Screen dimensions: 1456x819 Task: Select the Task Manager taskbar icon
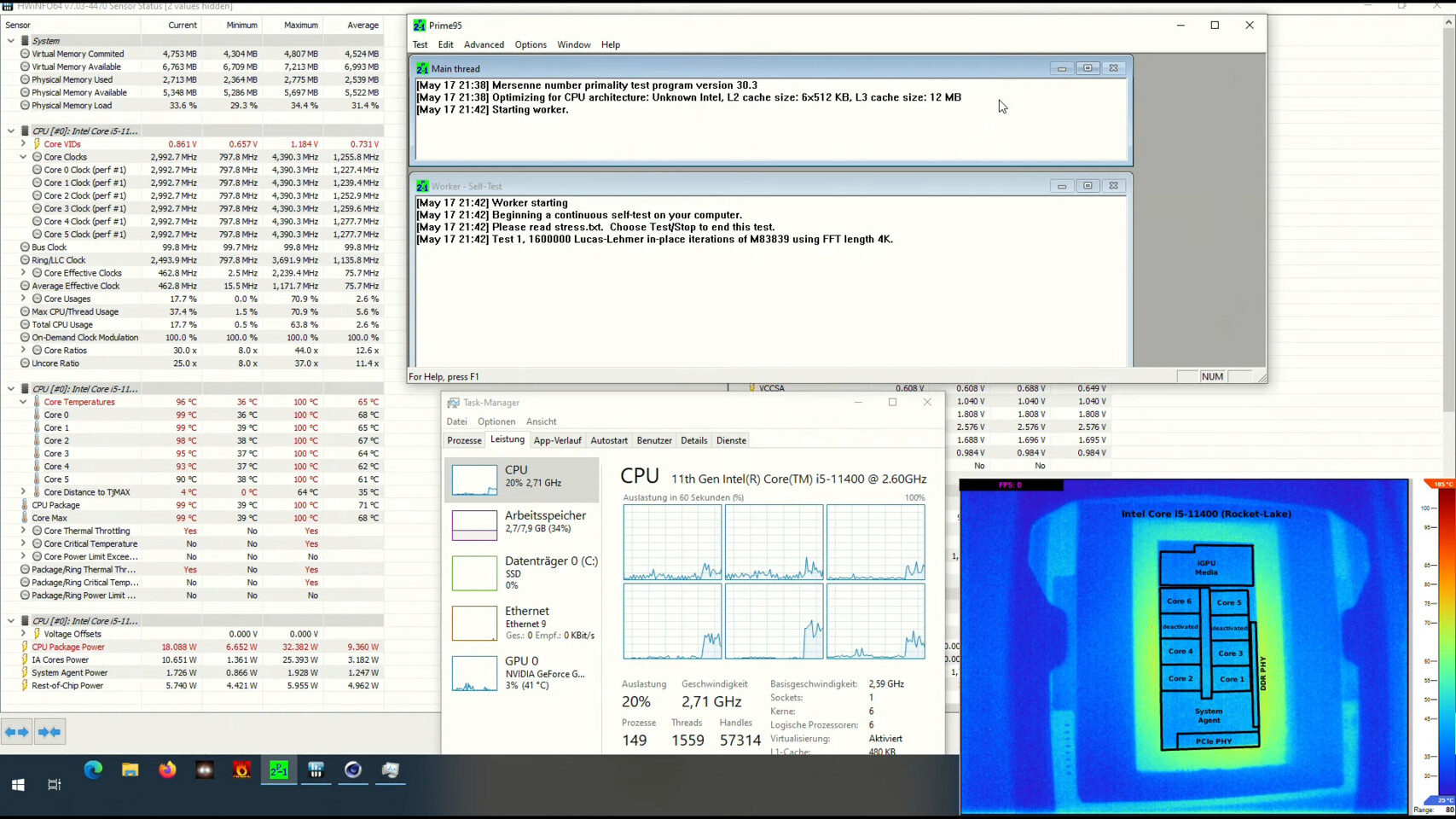point(390,770)
